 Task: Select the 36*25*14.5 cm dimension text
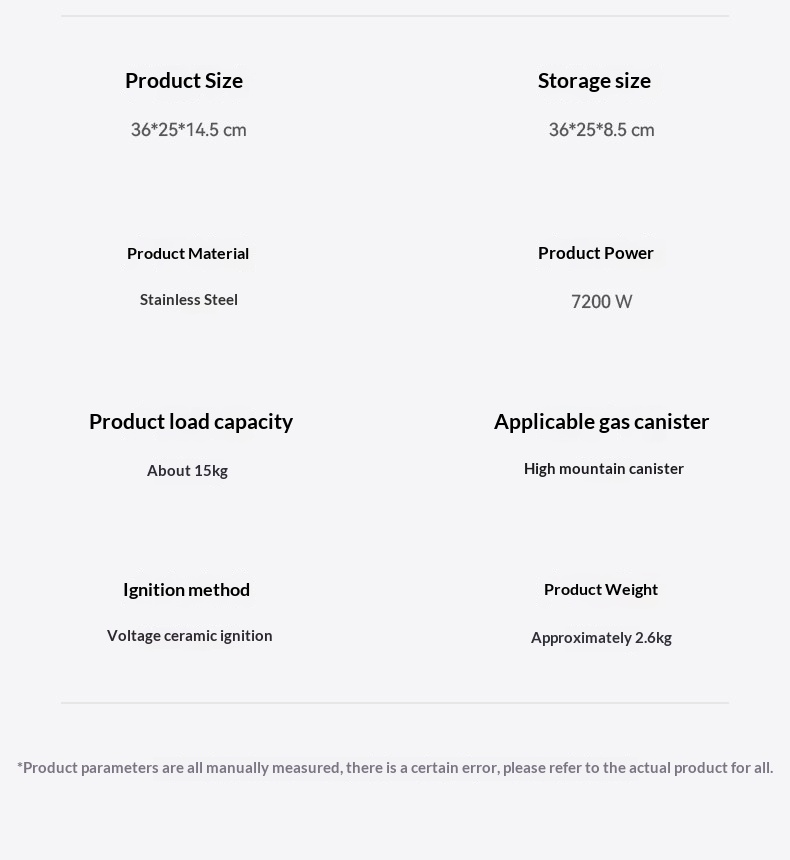pyautogui.click(x=188, y=130)
